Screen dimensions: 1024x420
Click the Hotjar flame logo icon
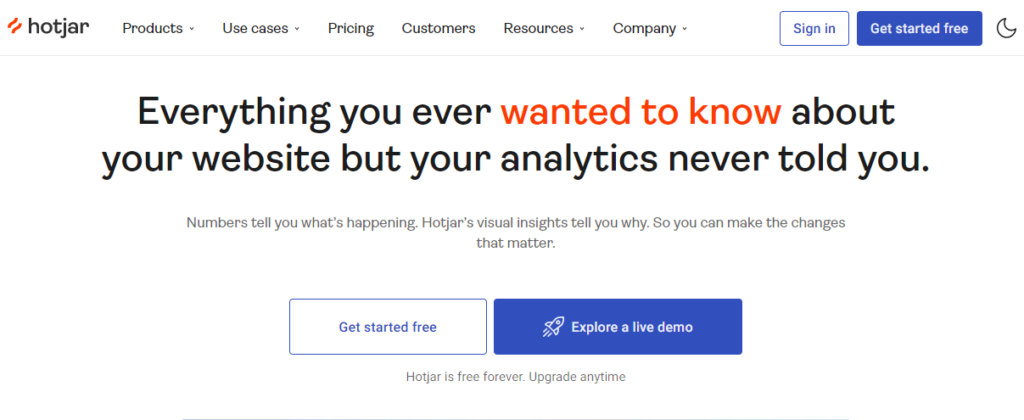(17, 27)
